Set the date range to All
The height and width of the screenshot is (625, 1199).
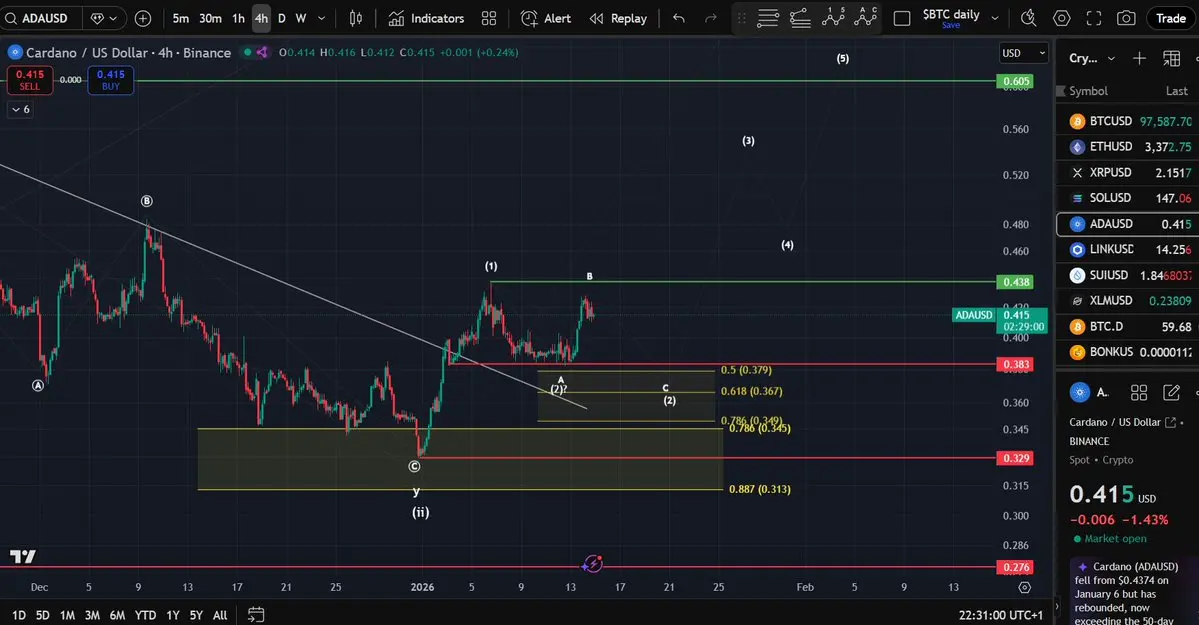point(220,615)
